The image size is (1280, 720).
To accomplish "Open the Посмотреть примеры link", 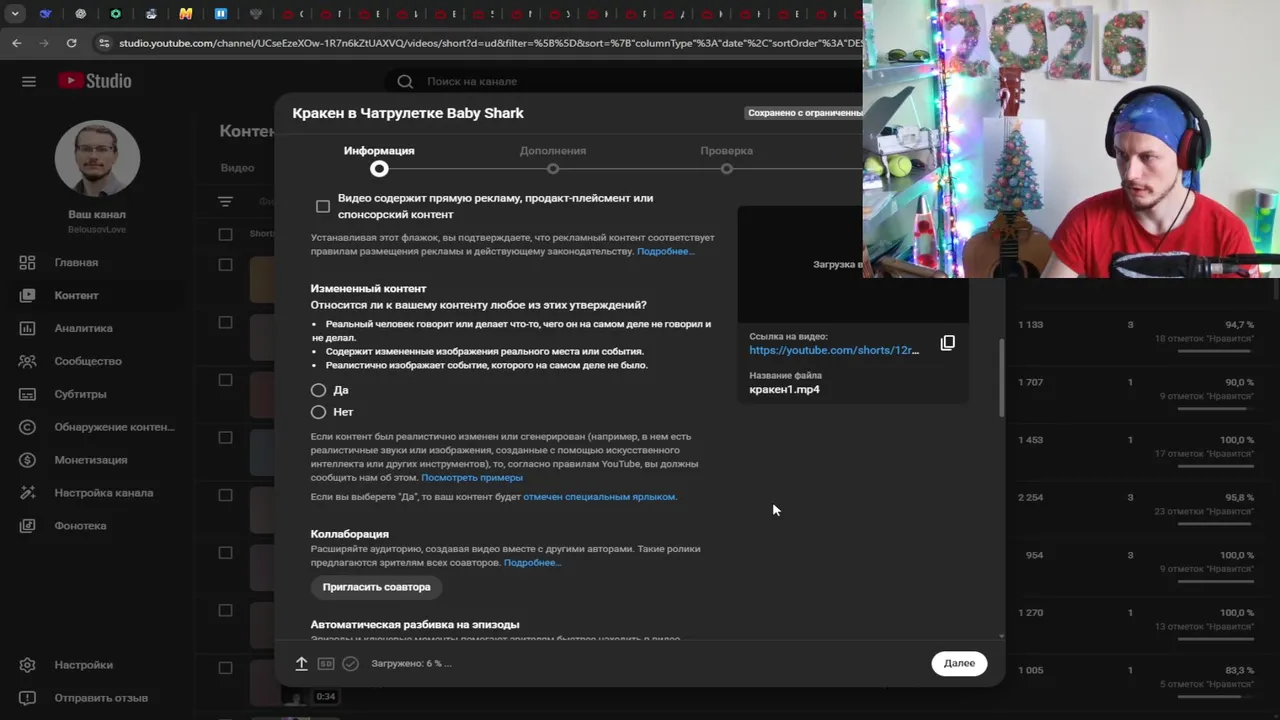I will pyautogui.click(x=472, y=477).
